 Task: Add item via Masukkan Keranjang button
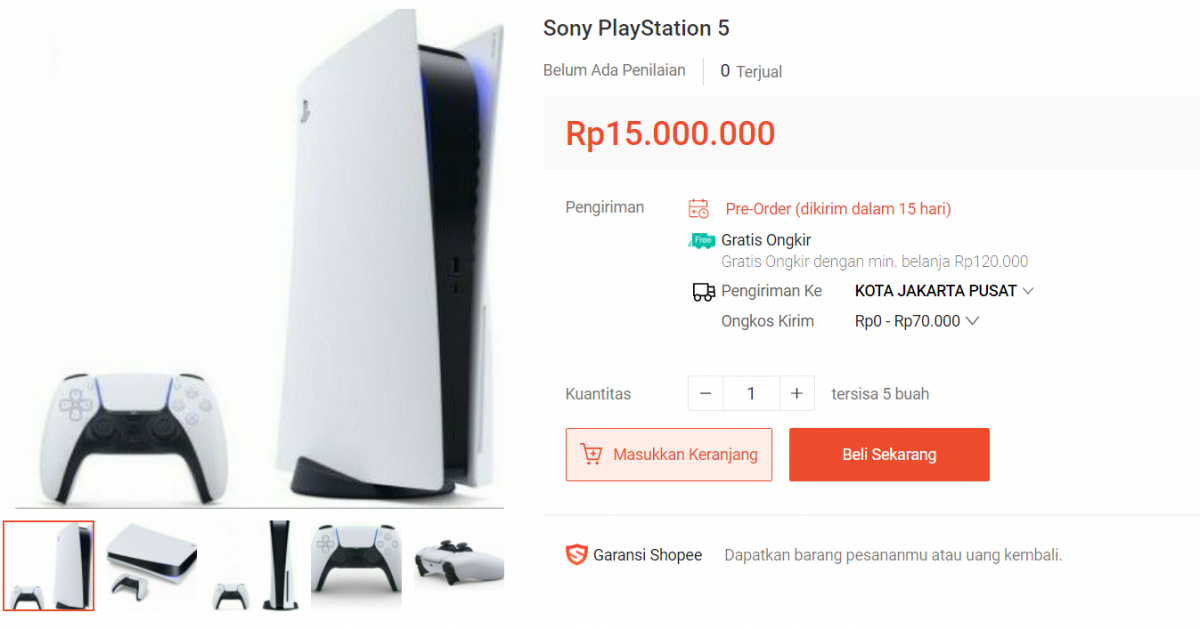669,455
